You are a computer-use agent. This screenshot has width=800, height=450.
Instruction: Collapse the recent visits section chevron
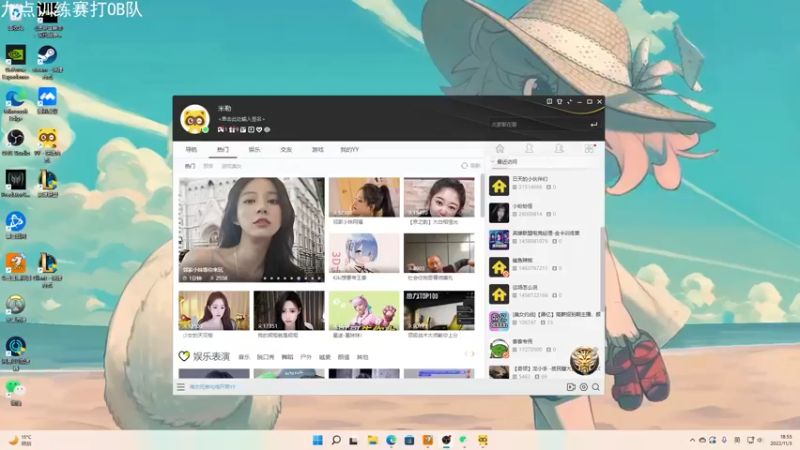click(493, 162)
